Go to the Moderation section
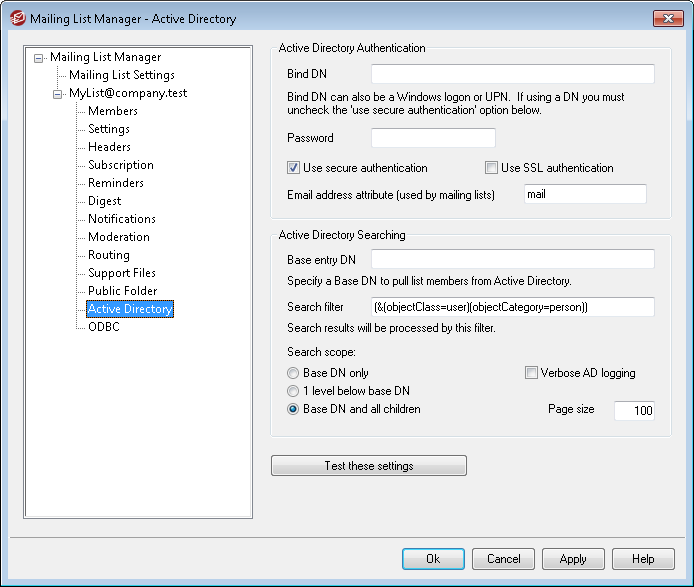 pos(118,237)
